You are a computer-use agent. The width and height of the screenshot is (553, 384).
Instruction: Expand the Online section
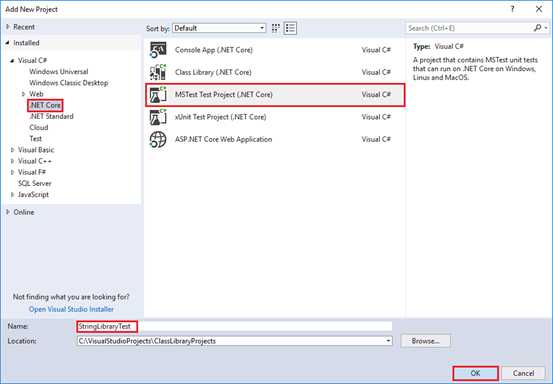coord(8,212)
